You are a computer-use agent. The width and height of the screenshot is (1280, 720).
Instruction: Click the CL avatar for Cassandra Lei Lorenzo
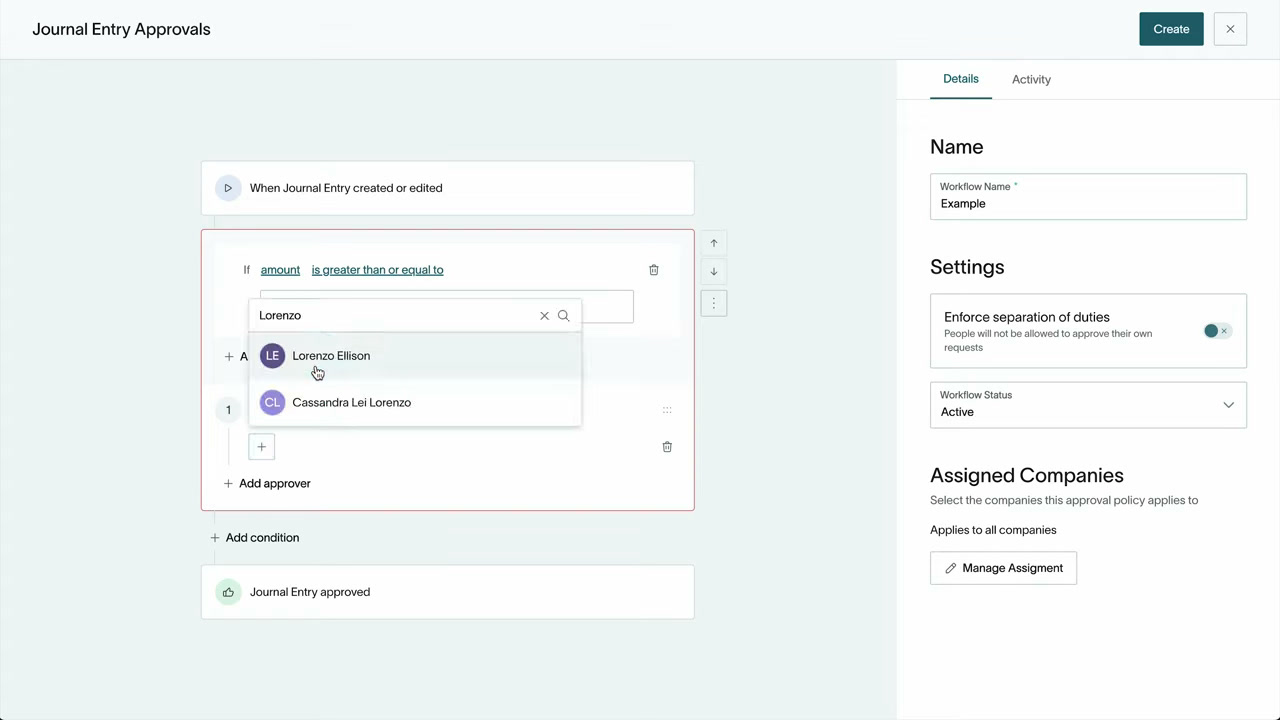pyautogui.click(x=272, y=402)
